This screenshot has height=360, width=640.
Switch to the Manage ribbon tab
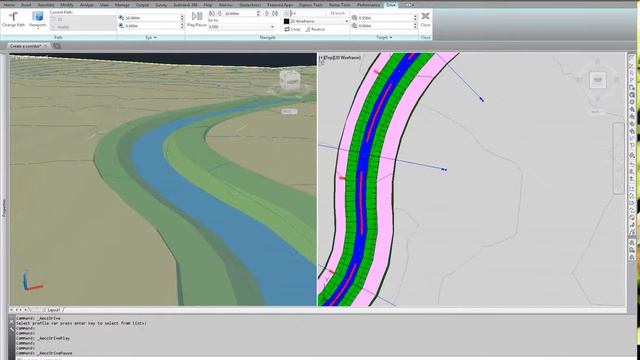tap(122, 5)
